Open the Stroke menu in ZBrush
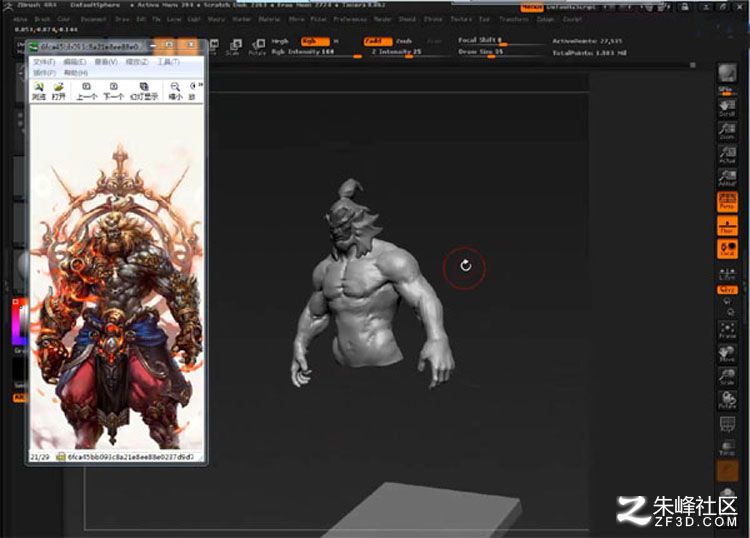 tap(433, 20)
